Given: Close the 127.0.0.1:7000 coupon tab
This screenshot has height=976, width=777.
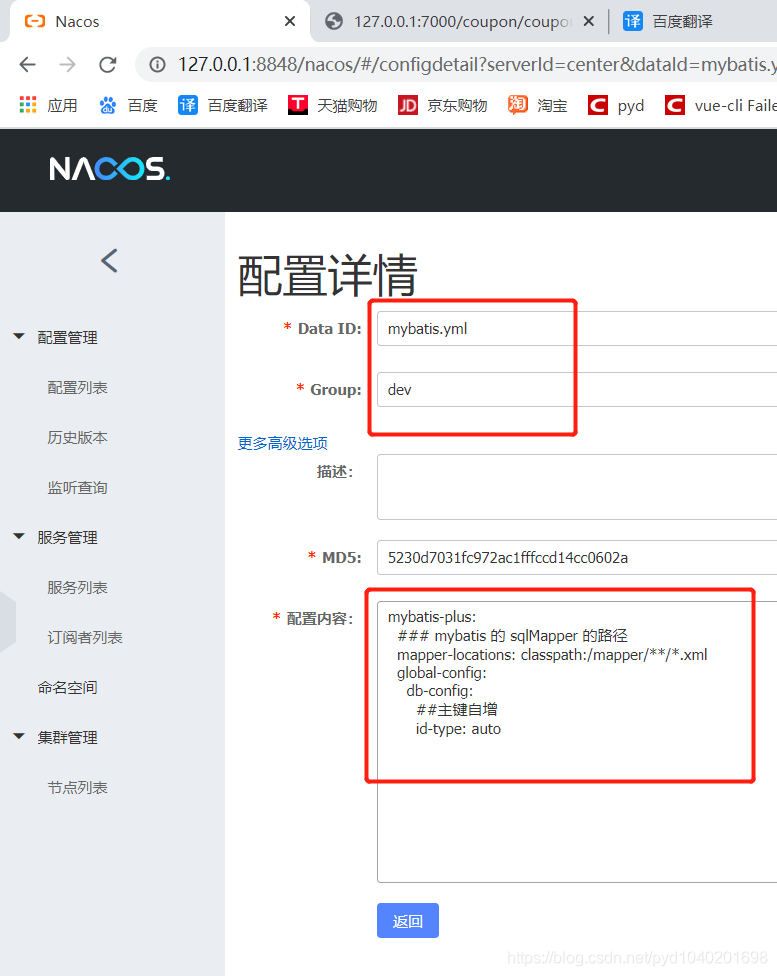Looking at the screenshot, I should click(588, 21).
